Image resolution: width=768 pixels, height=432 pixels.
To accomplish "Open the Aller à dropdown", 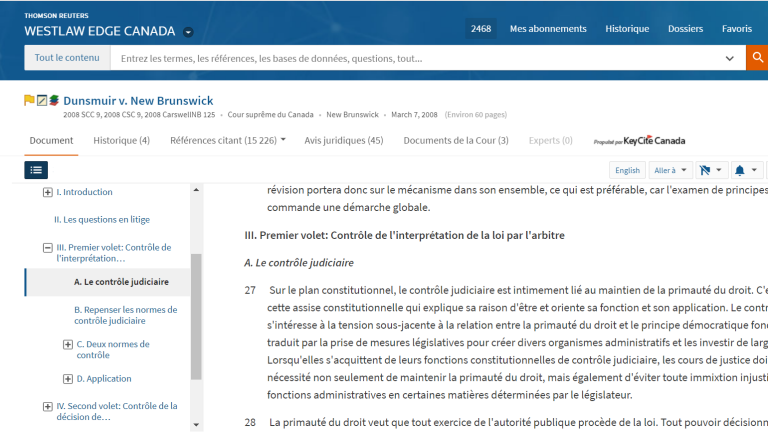I will pyautogui.click(x=670, y=170).
